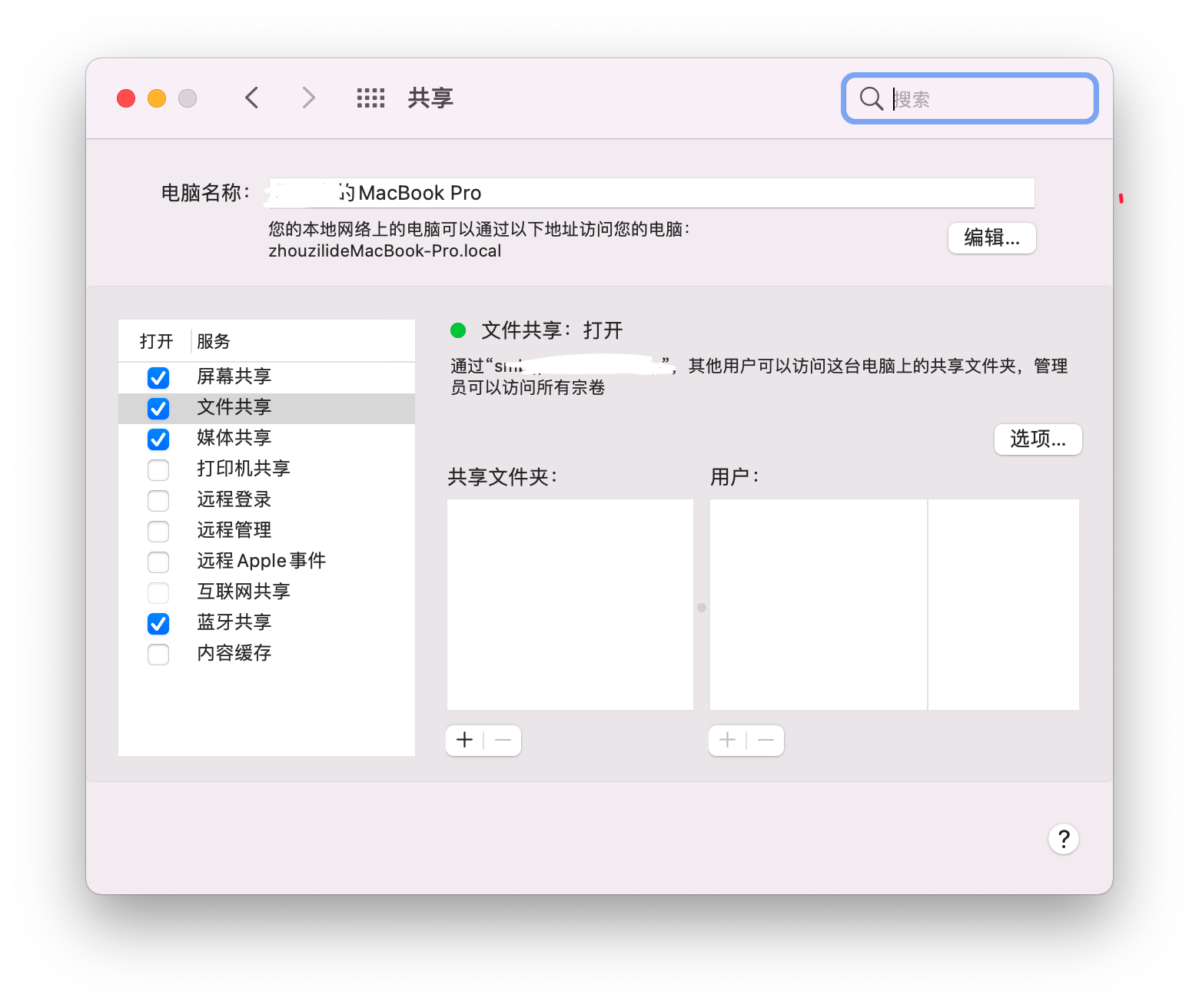This screenshot has width=1199, height=1008.
Task: Select 内容缓存 in services list
Action: tap(234, 653)
